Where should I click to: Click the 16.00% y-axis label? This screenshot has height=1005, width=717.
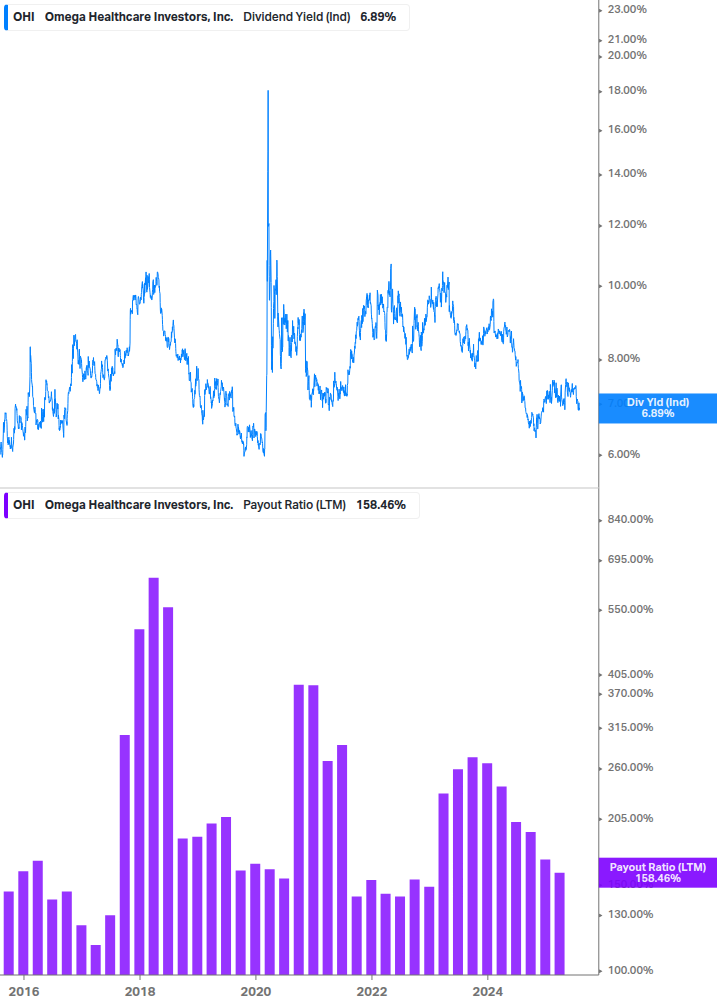point(627,129)
